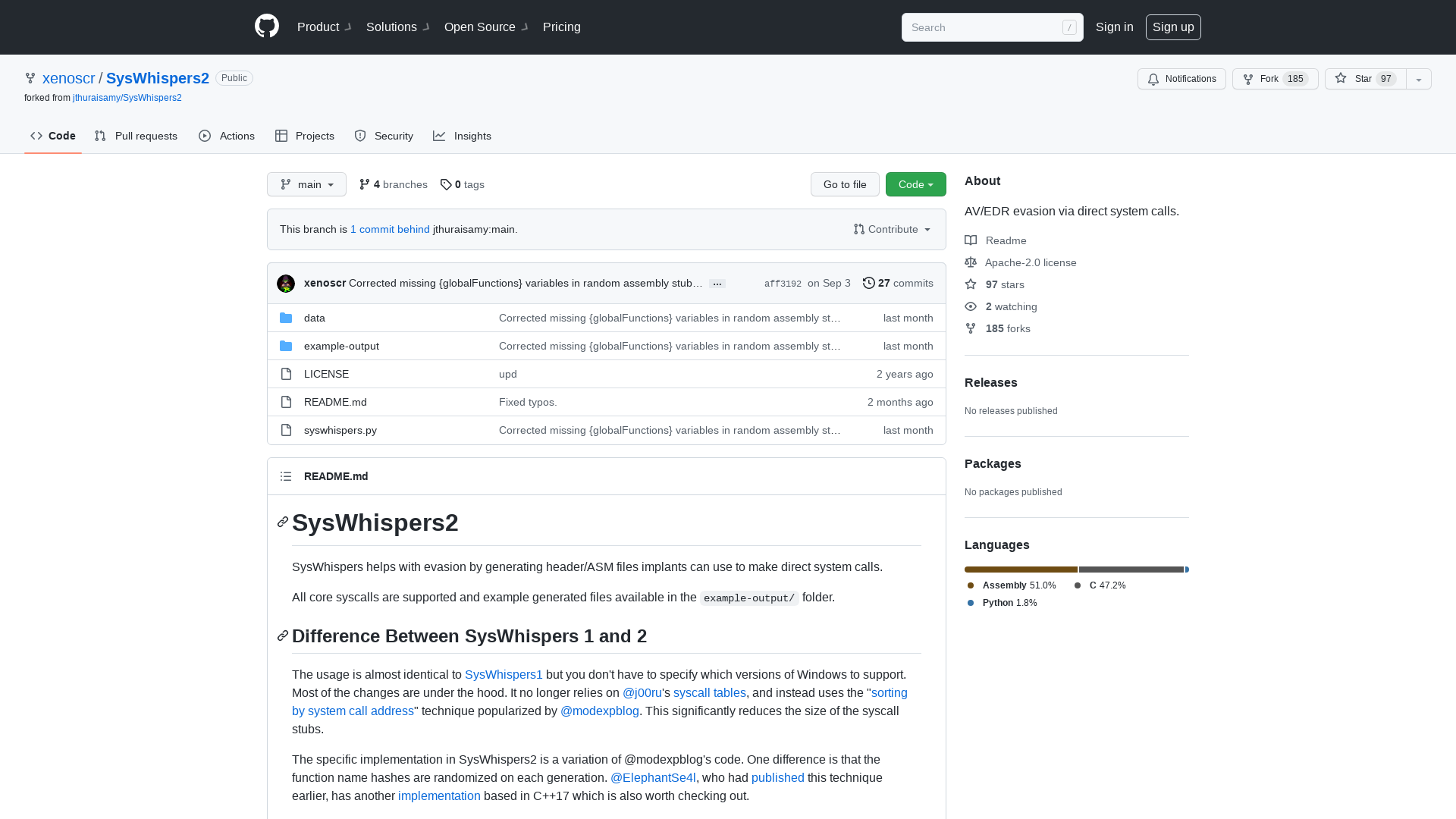Viewport: 1456px width, 819px height.
Task: Open the syswhispers.py file
Action: click(340, 430)
